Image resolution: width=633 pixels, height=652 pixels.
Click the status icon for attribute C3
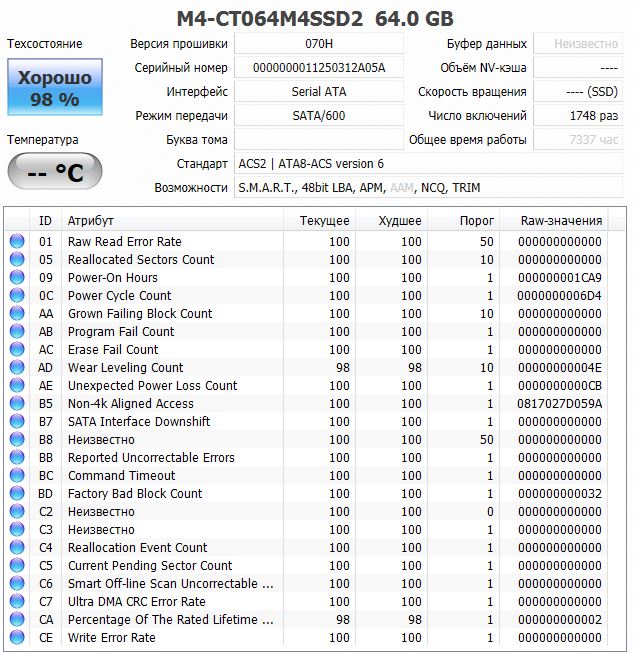tap(17, 529)
